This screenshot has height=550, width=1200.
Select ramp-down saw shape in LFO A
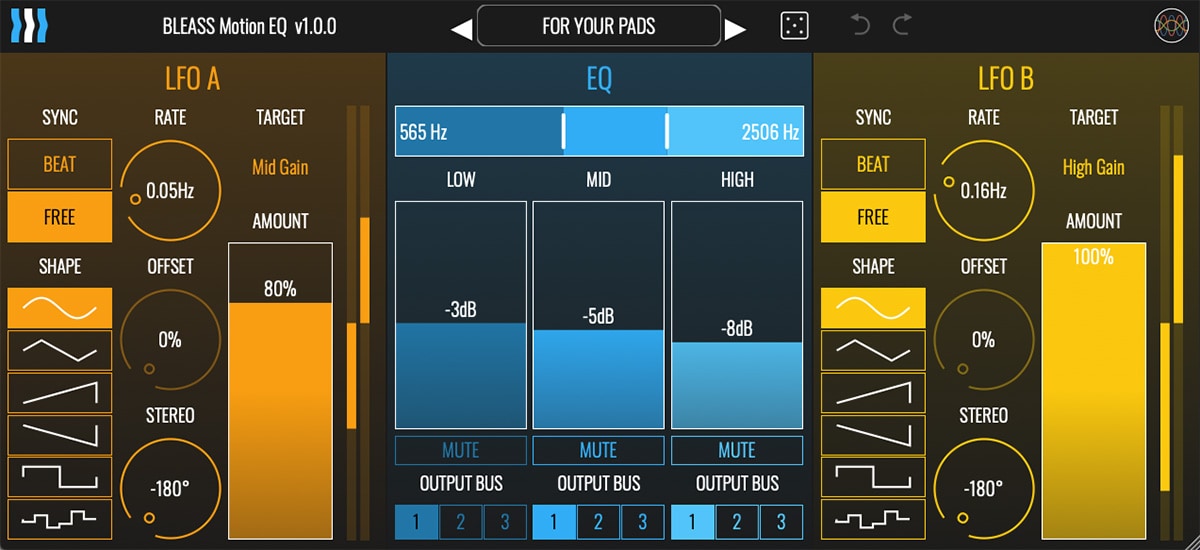coord(60,435)
